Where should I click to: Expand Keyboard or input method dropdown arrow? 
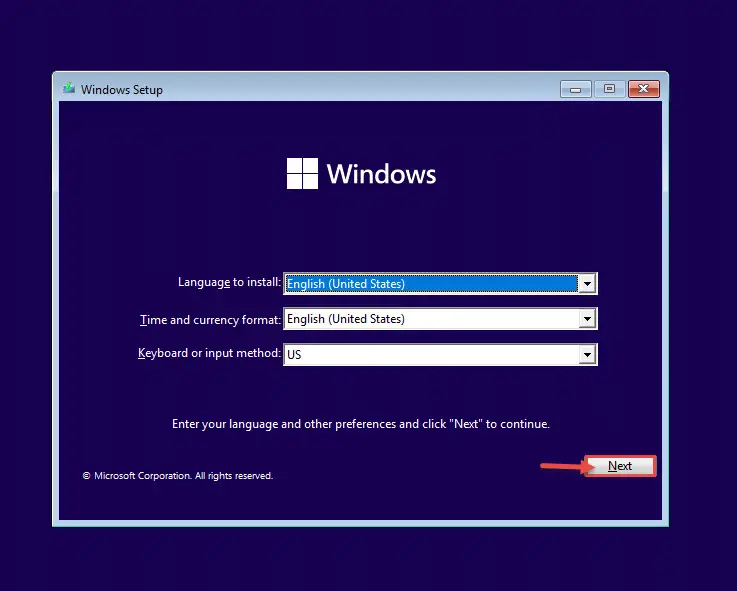tap(587, 355)
